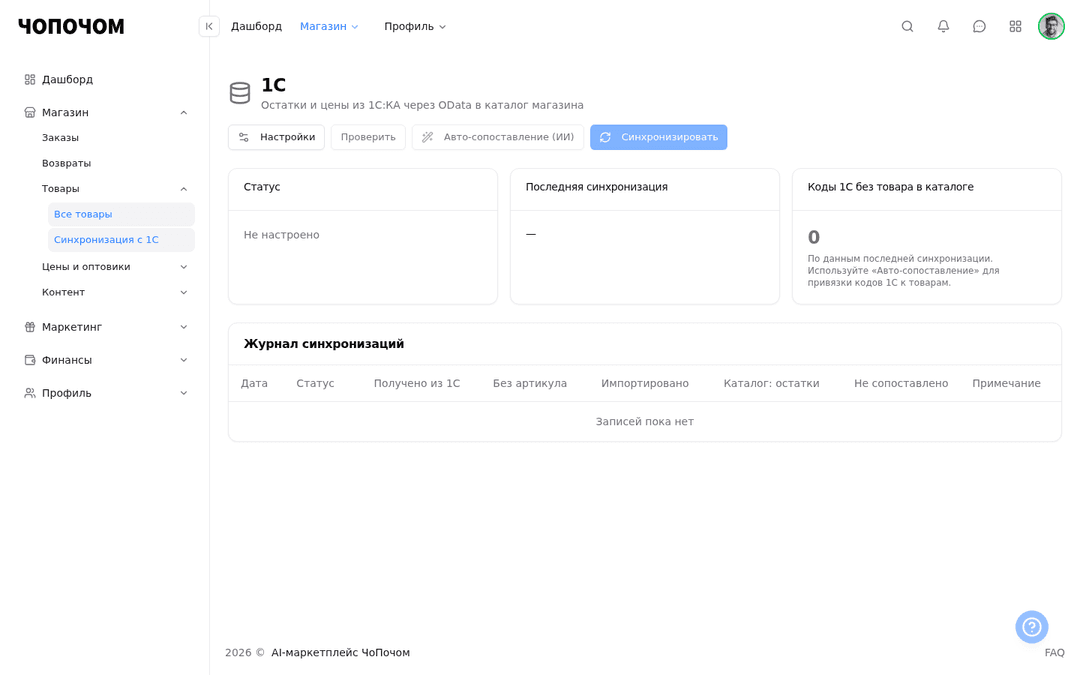This screenshot has height=675, width=1080.
Task: Open Дашборд in the sidebar
Action: coord(68,79)
